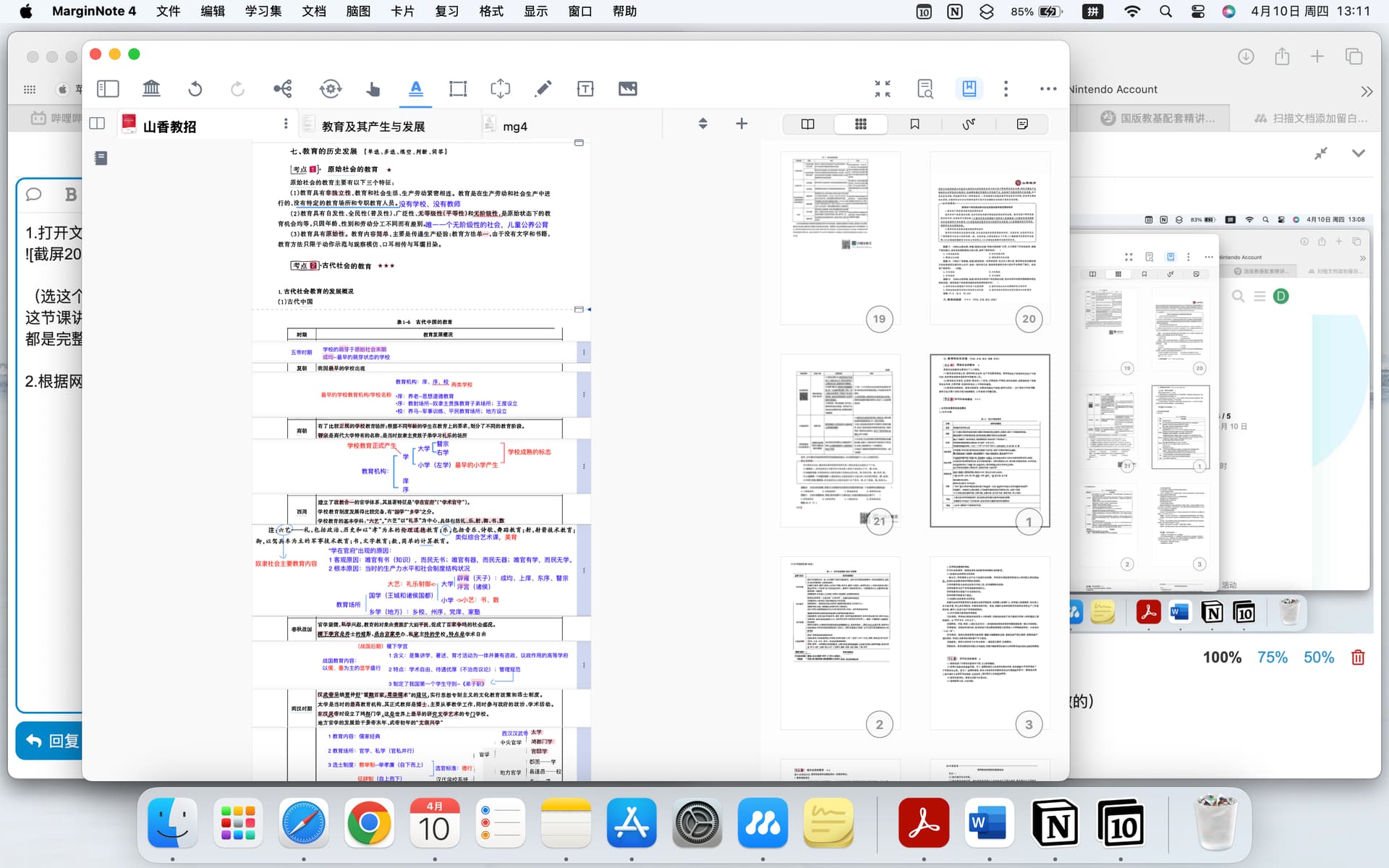Select the highlighted page 1 thumbnail

(x=990, y=441)
